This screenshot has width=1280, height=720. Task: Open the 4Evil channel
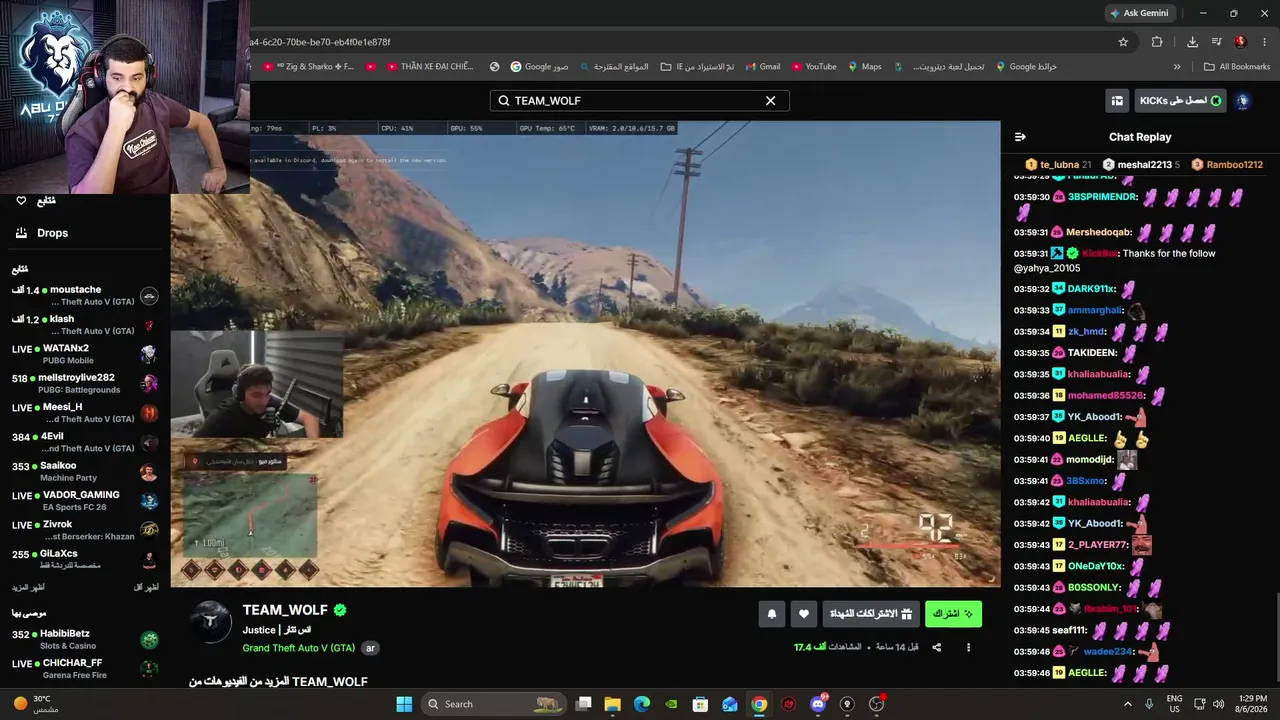(x=85, y=442)
